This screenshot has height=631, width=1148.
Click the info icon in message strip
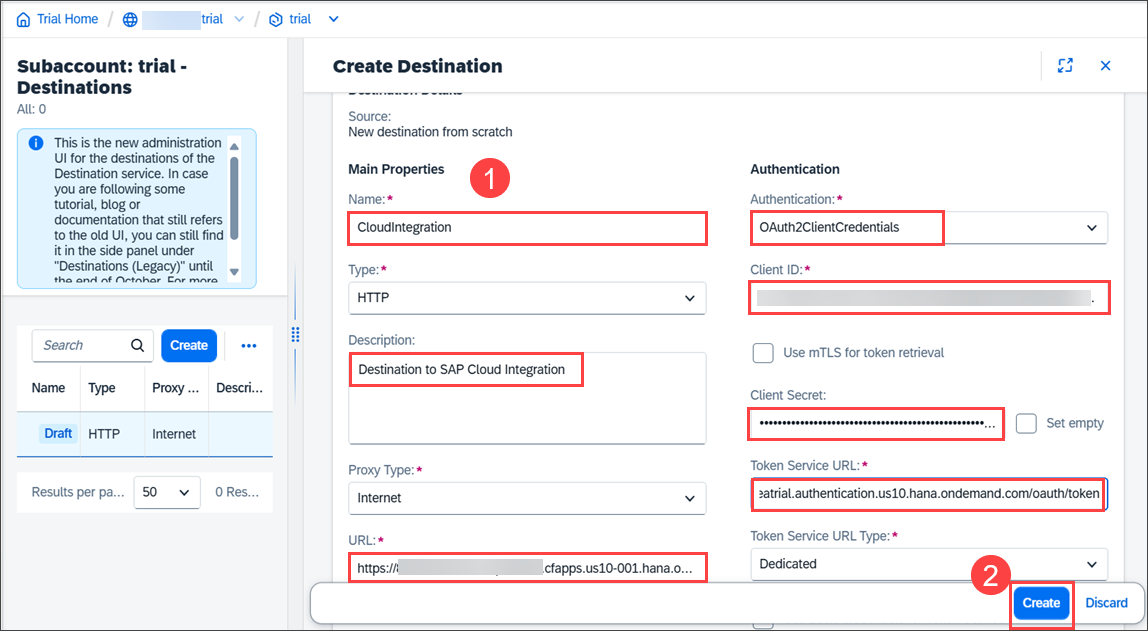(x=36, y=143)
